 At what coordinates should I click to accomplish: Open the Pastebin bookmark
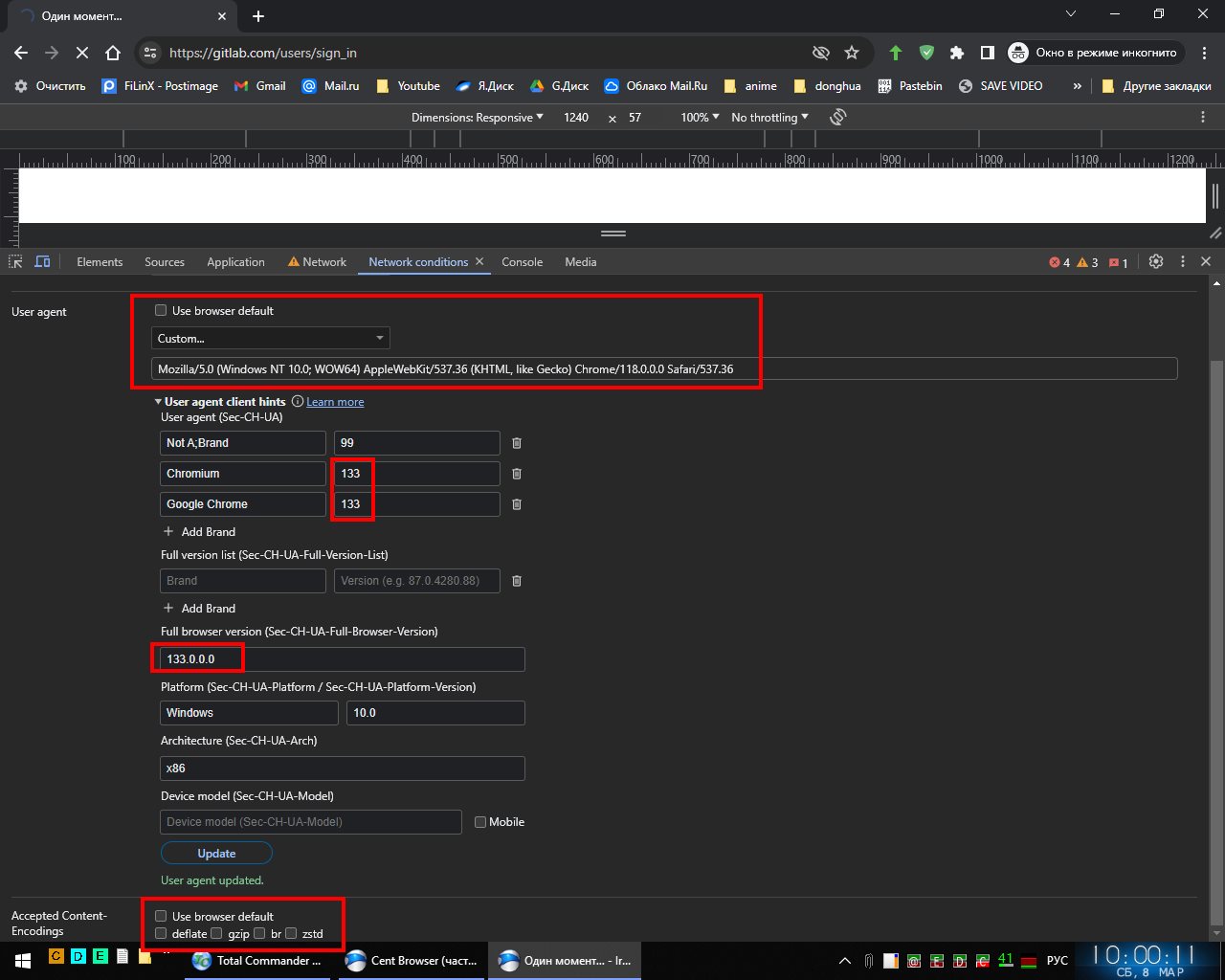tap(909, 86)
